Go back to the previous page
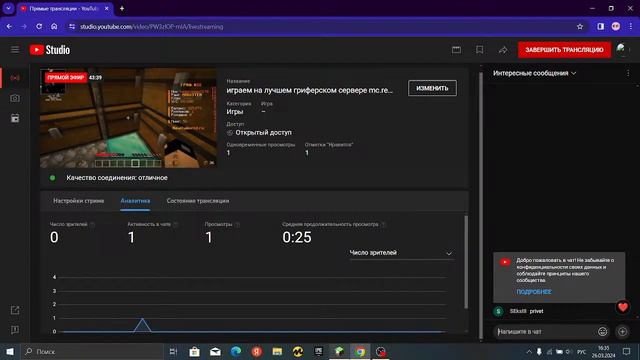The width and height of the screenshot is (640, 360). click(x=9, y=27)
